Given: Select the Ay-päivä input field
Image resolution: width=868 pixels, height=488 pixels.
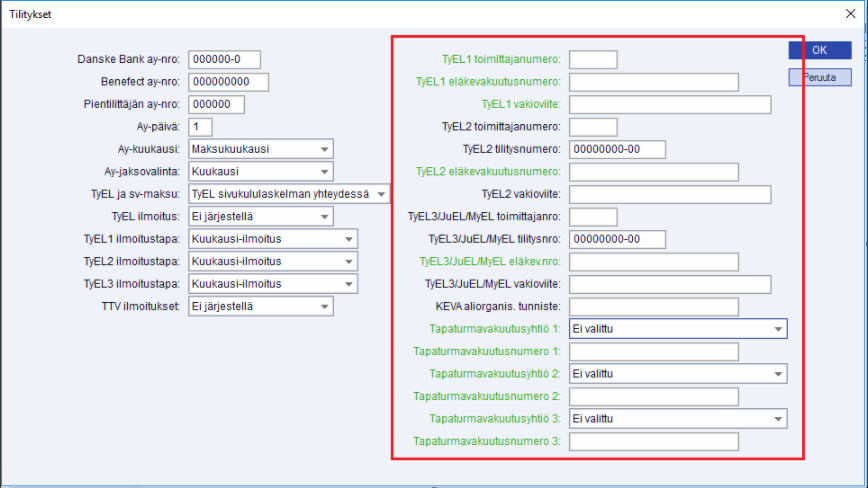Looking at the screenshot, I should (x=200, y=127).
